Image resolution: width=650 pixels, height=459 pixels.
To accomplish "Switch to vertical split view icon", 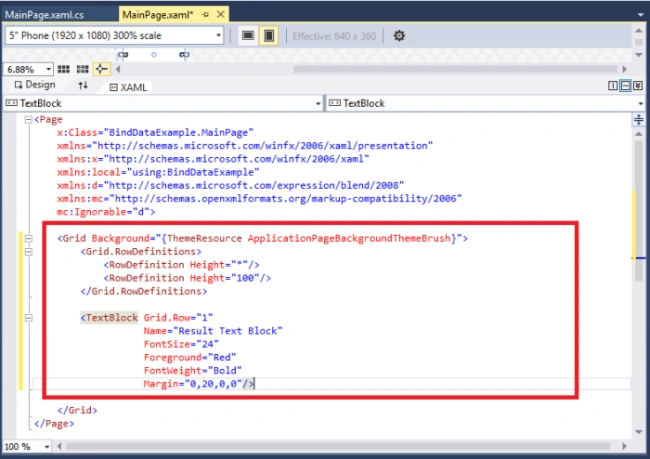I will click(x=613, y=86).
